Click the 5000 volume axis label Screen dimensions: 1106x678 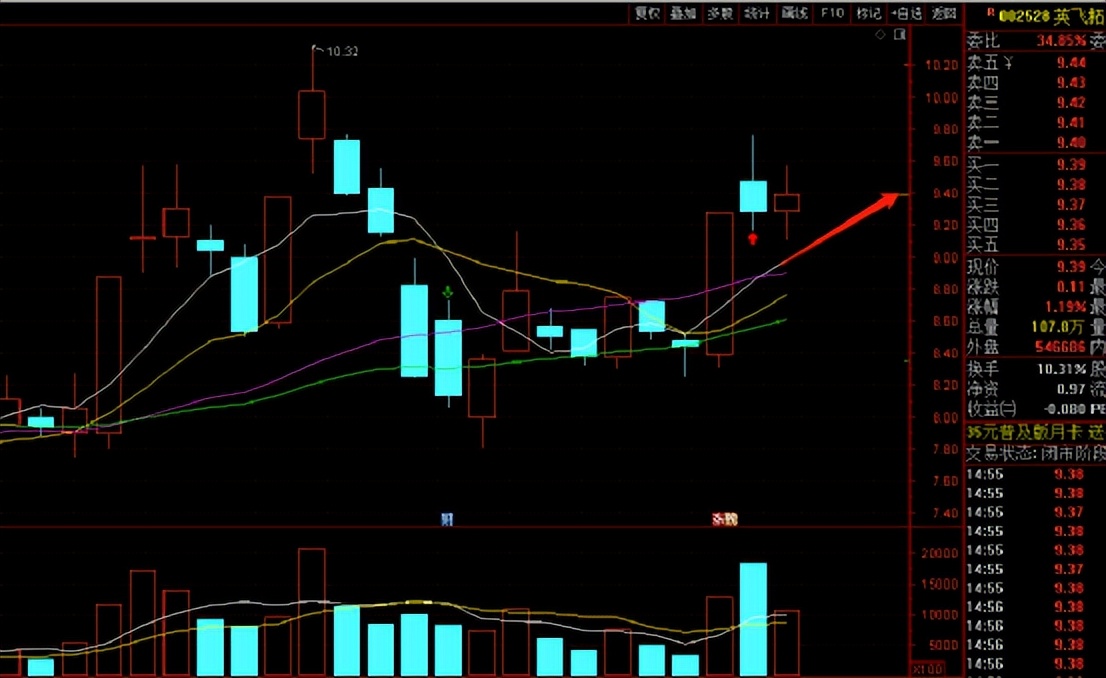[x=943, y=646]
